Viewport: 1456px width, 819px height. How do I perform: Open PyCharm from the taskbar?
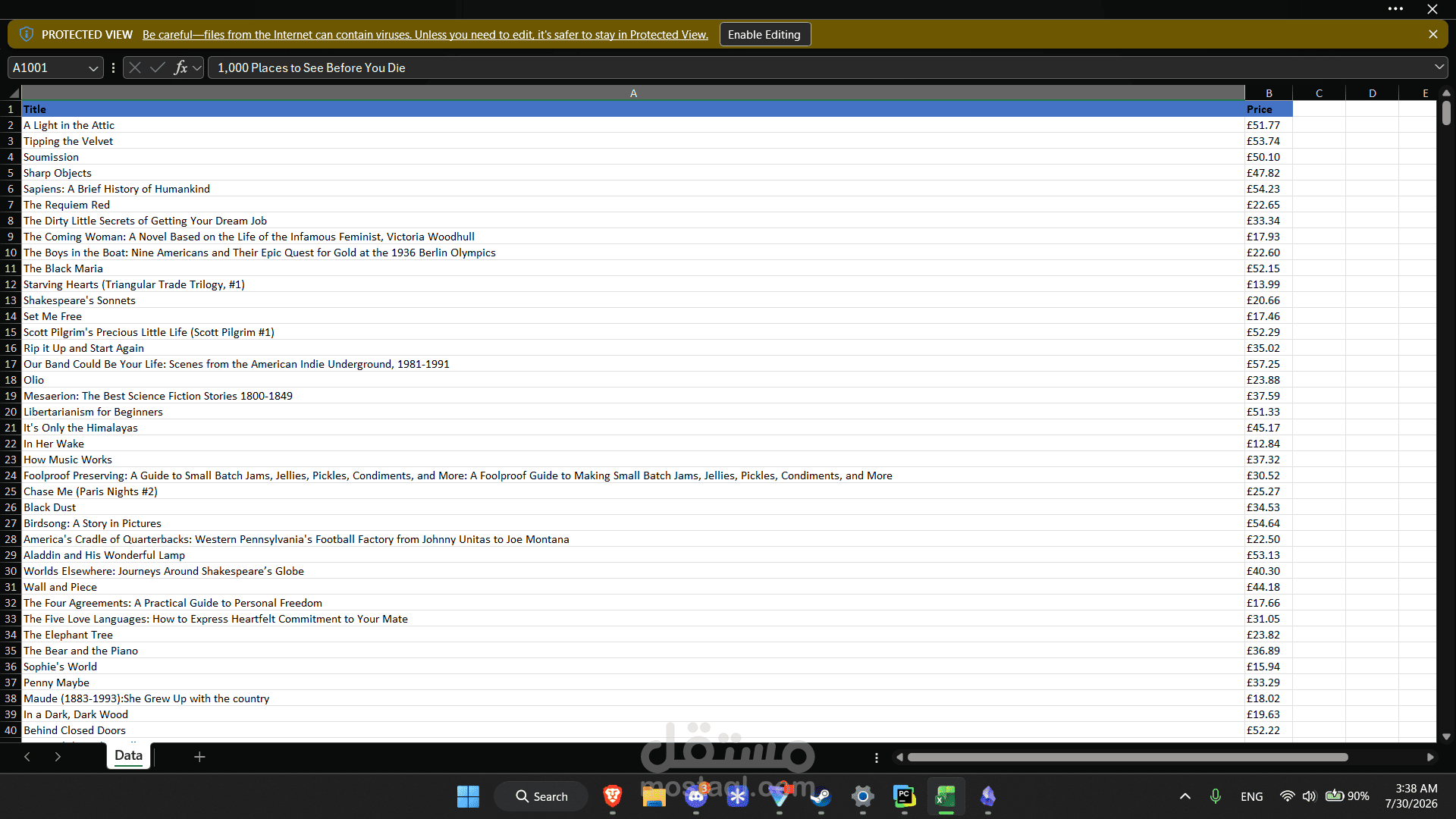click(904, 796)
